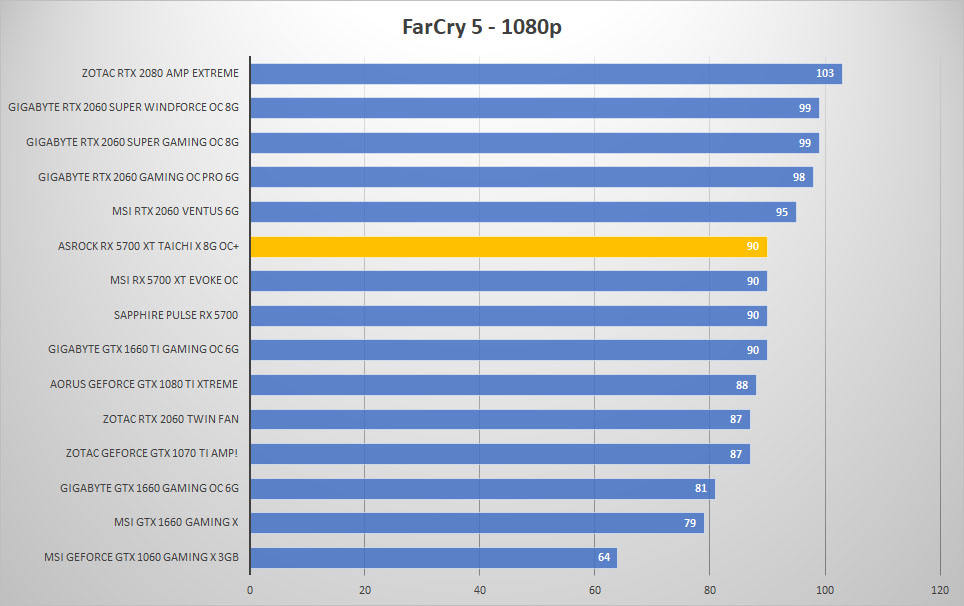Click the chart title FarCry 5 - 1080p
The width and height of the screenshot is (964, 606).
tap(481, 27)
